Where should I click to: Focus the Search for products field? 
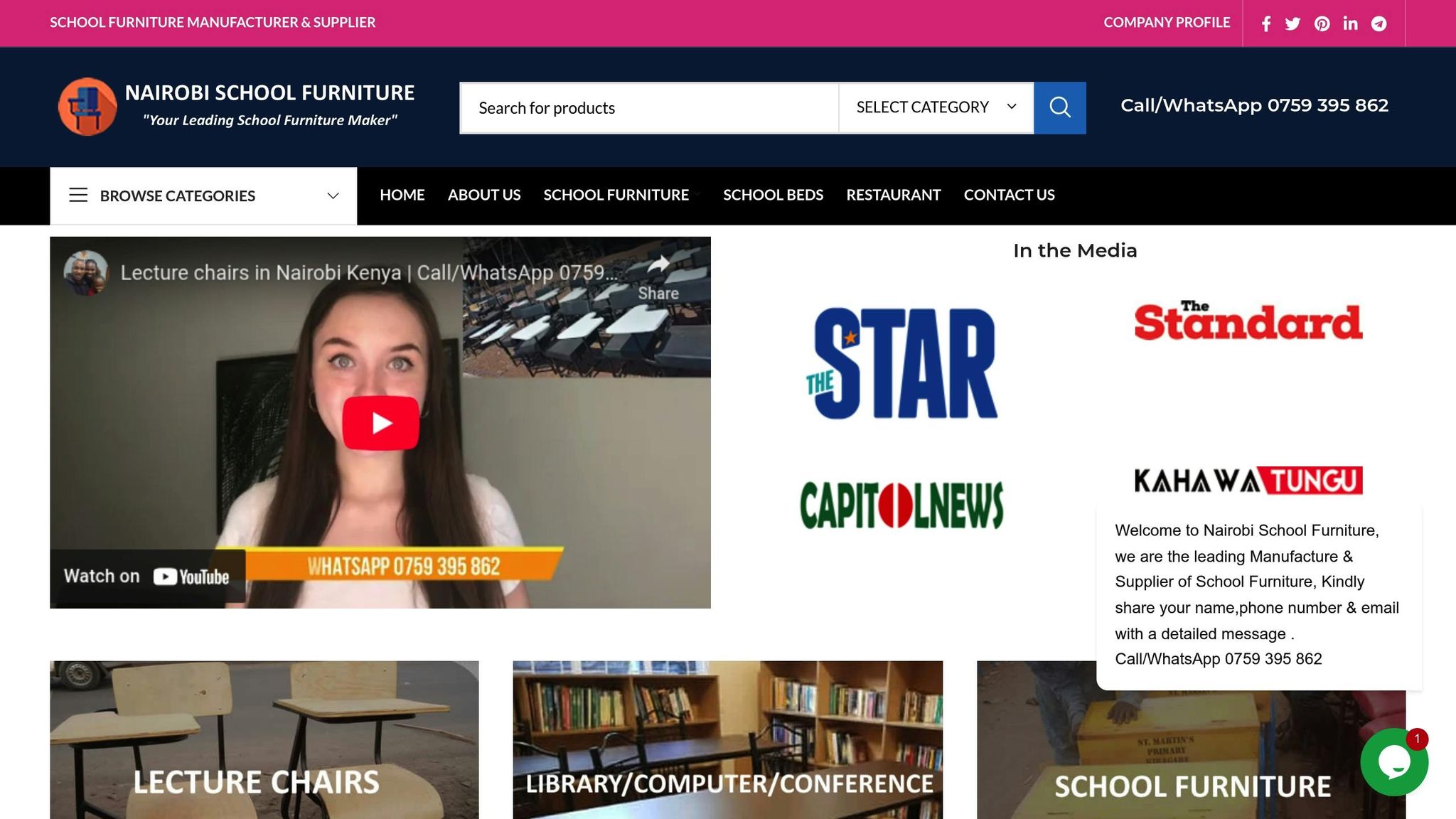(x=649, y=107)
